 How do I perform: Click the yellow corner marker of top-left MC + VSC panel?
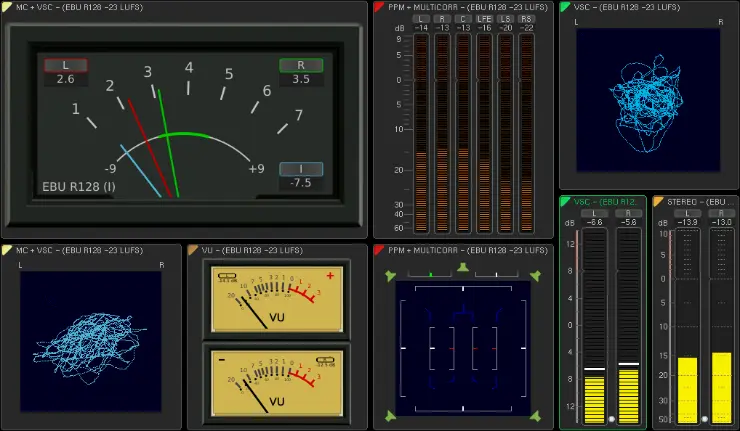pos(7,7)
